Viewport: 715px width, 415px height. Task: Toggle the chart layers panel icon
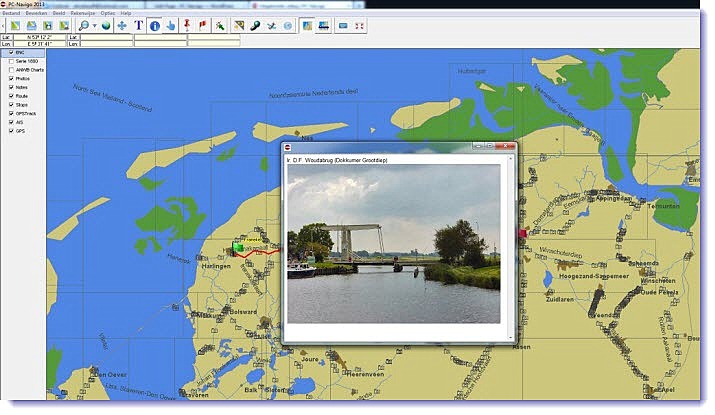coord(307,26)
